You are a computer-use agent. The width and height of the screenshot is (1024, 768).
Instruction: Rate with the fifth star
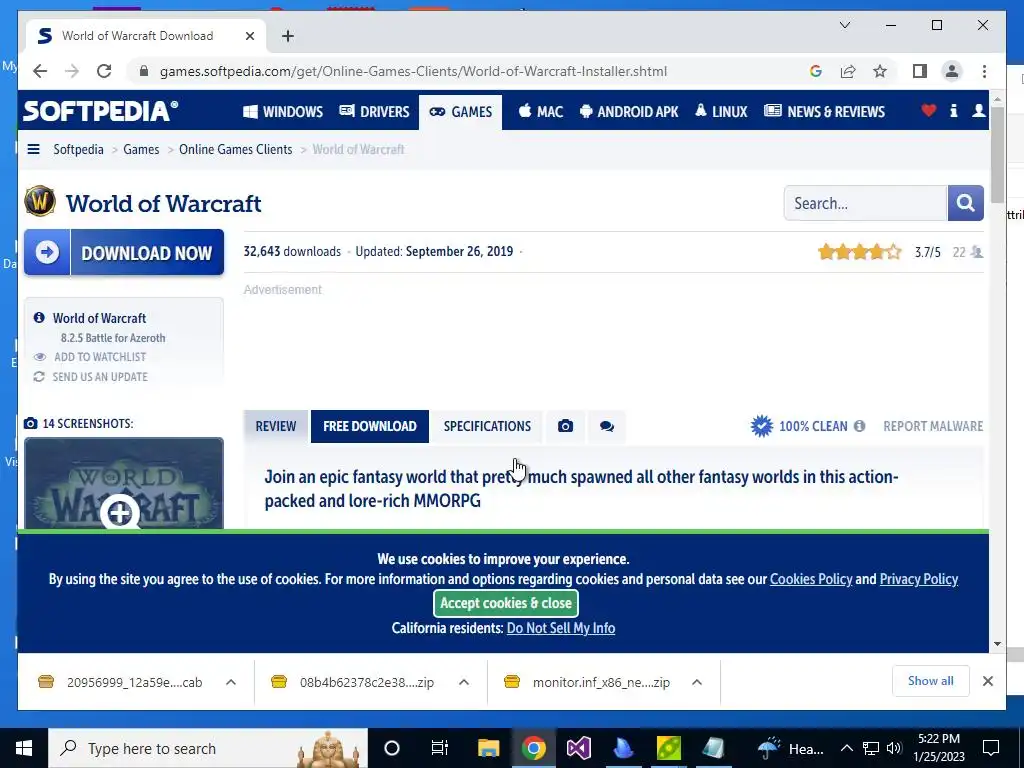894,252
